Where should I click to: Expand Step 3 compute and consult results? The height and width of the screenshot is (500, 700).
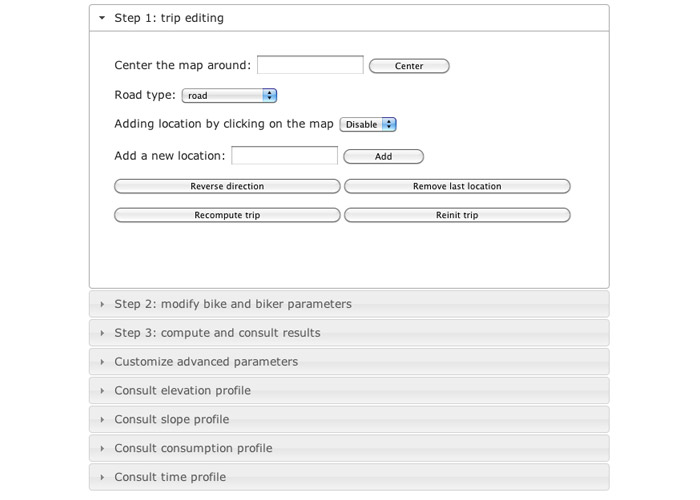(x=349, y=333)
